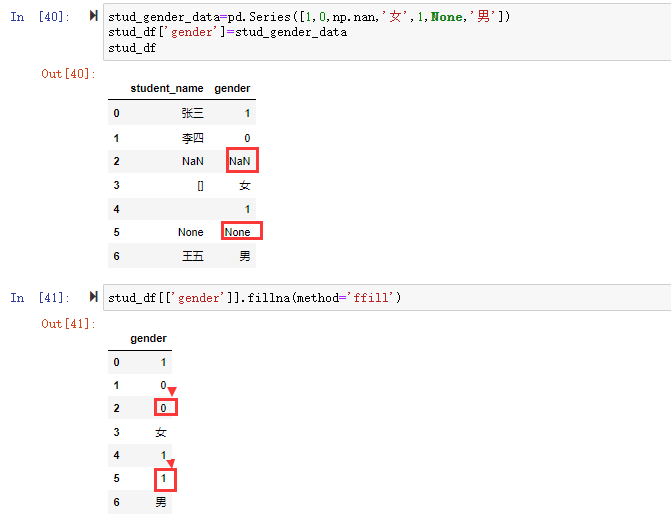Click the In [41] fillna code cell
The height and width of the screenshot is (523, 671).
[x=387, y=297]
